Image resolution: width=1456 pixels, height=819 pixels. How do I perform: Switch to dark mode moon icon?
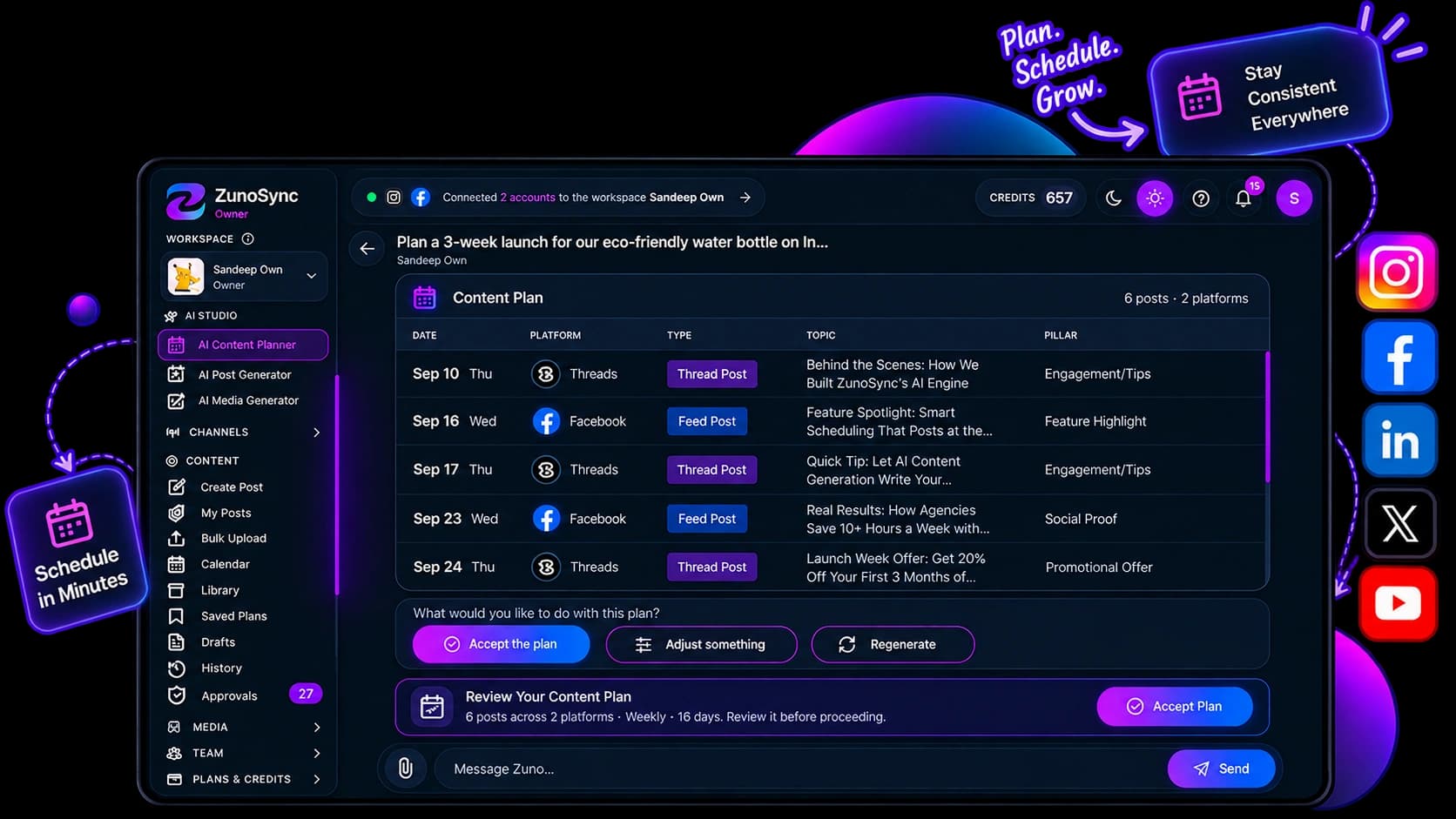(1113, 198)
